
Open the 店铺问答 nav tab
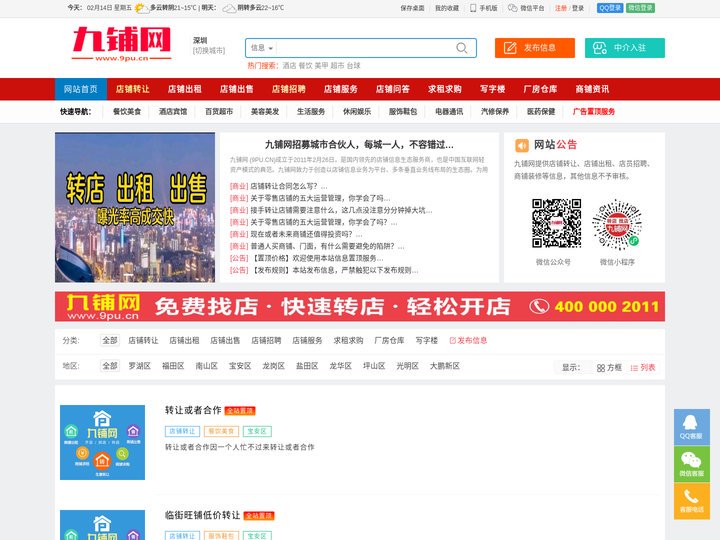point(393,89)
